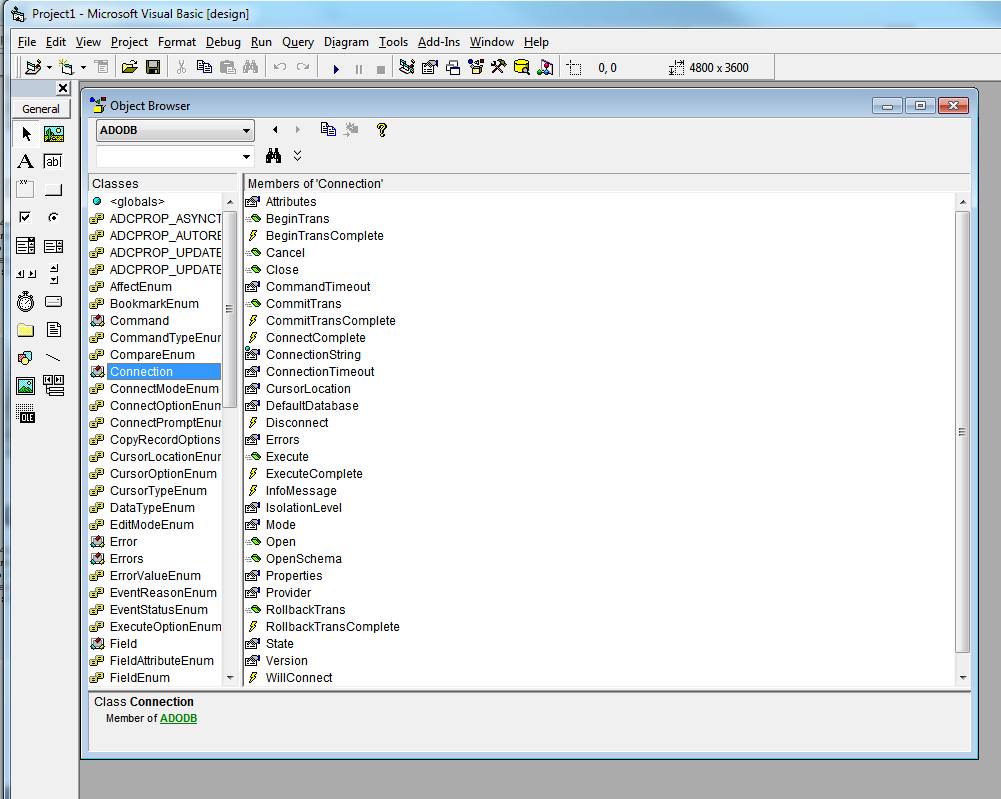Toggle search results with double chevron

click(x=297, y=156)
